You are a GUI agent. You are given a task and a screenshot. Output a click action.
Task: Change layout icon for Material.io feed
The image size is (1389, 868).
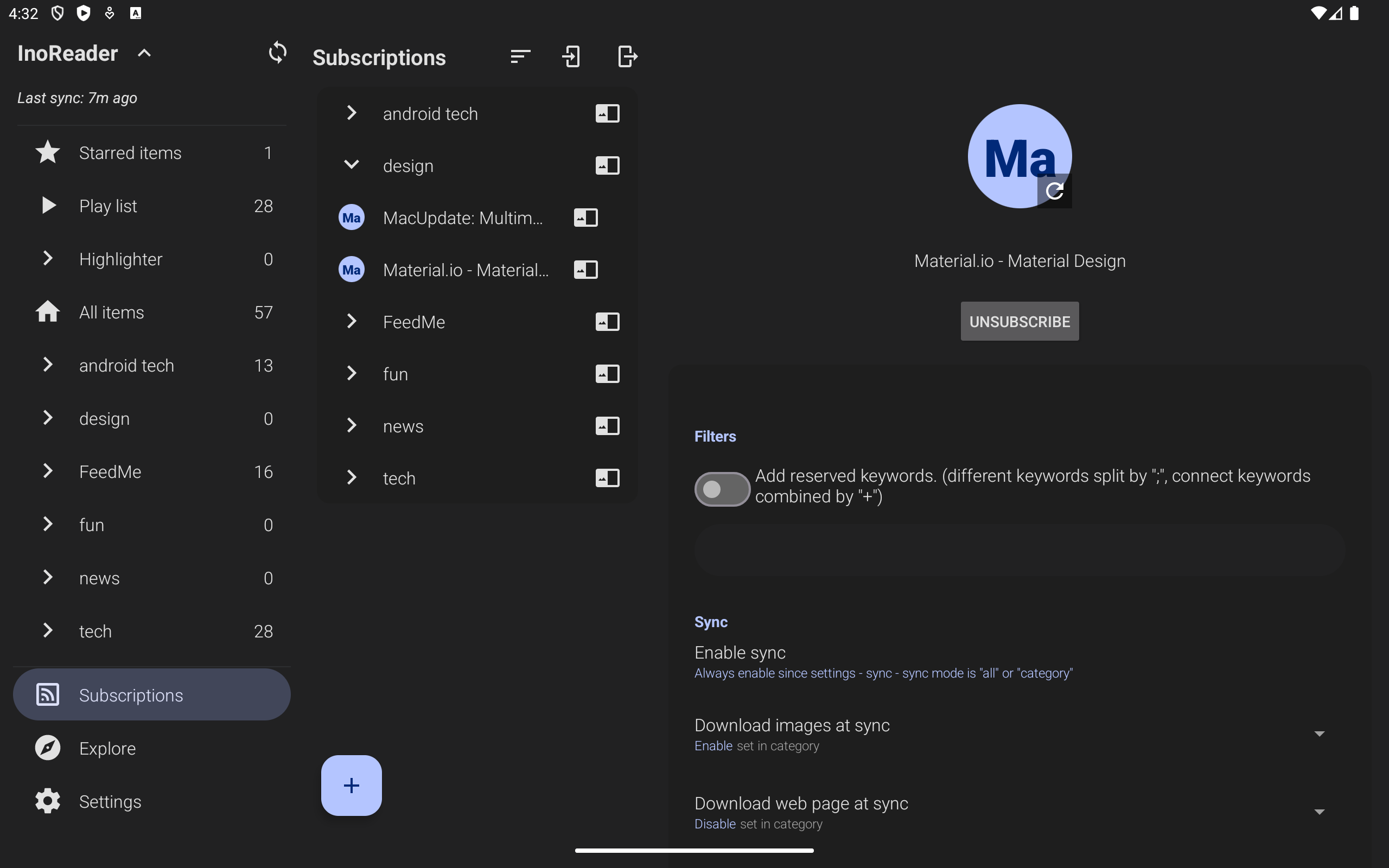tap(585, 270)
